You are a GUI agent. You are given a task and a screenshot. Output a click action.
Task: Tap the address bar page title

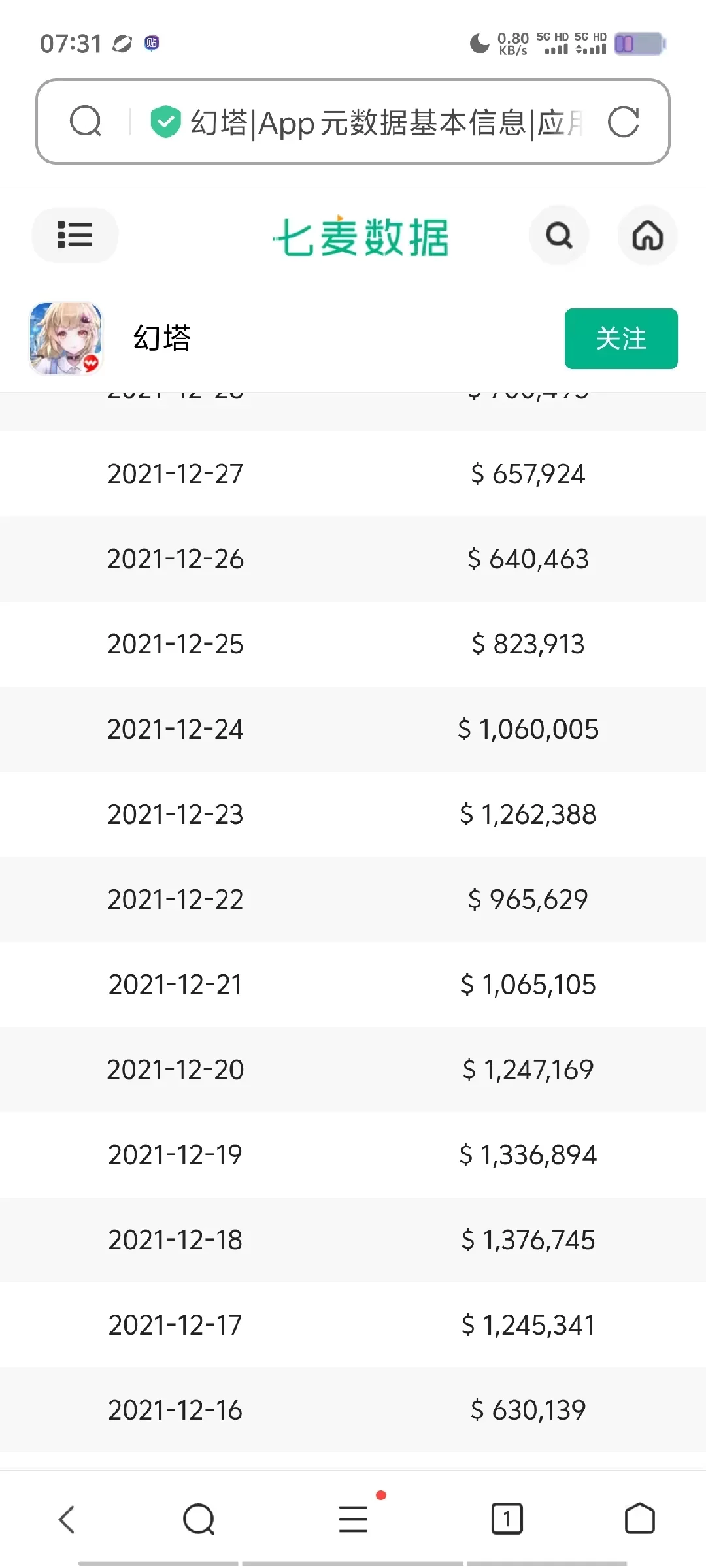[x=386, y=123]
